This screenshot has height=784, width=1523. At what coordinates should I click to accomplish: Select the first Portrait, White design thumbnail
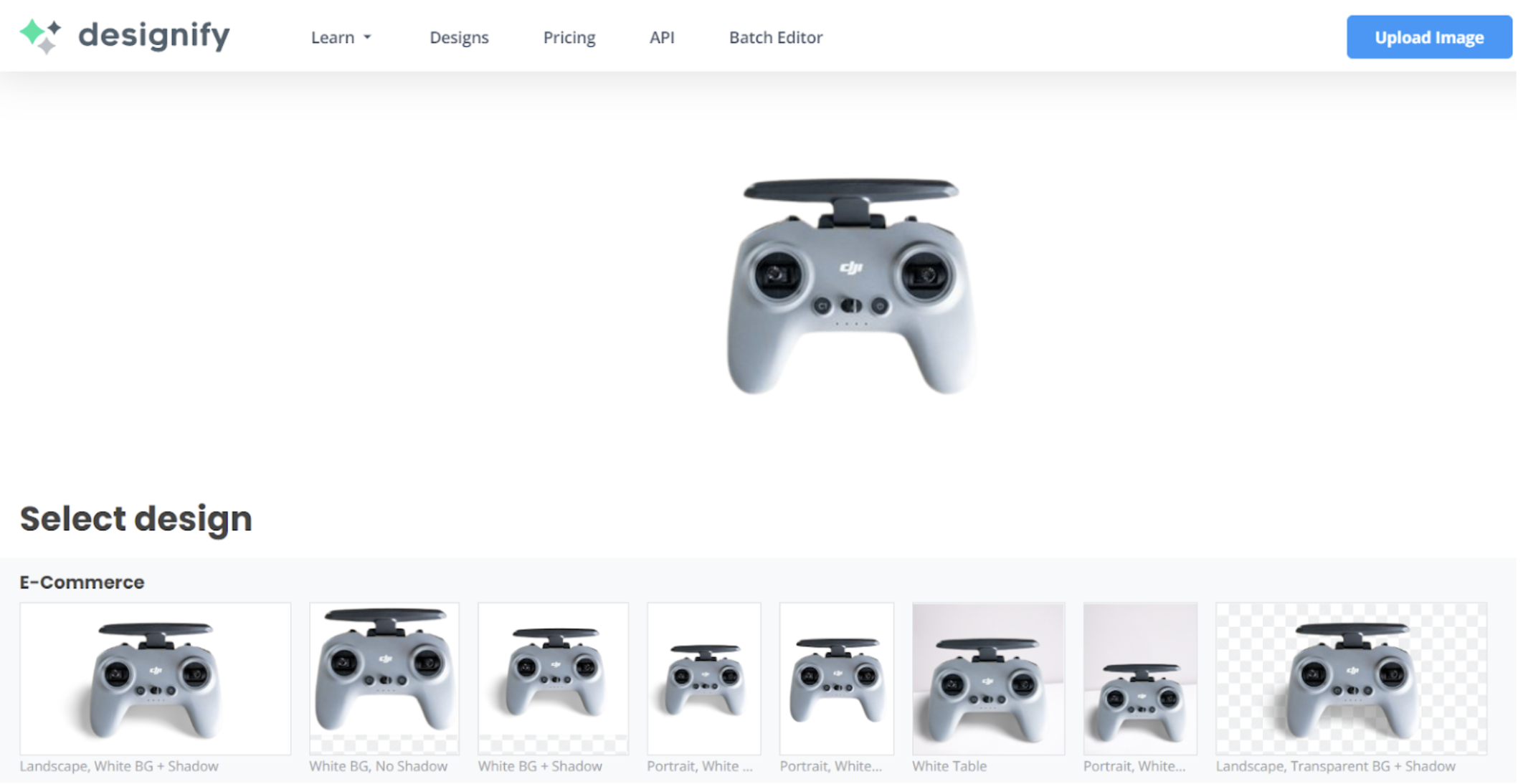coord(704,679)
